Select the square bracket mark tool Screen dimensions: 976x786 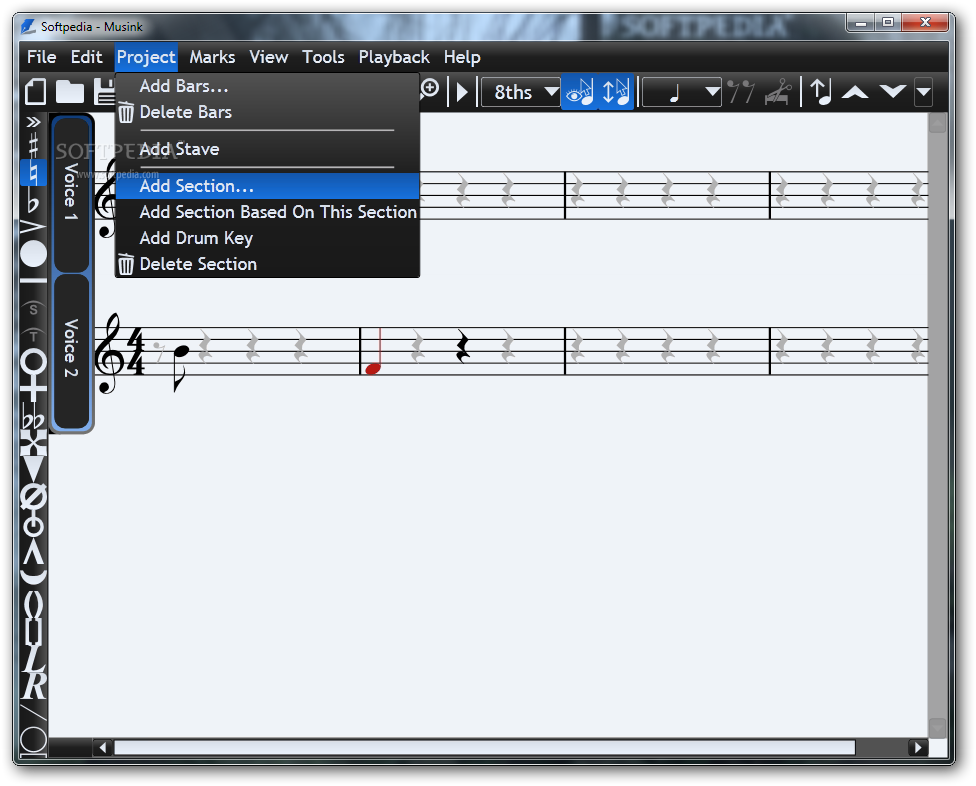coord(33,631)
